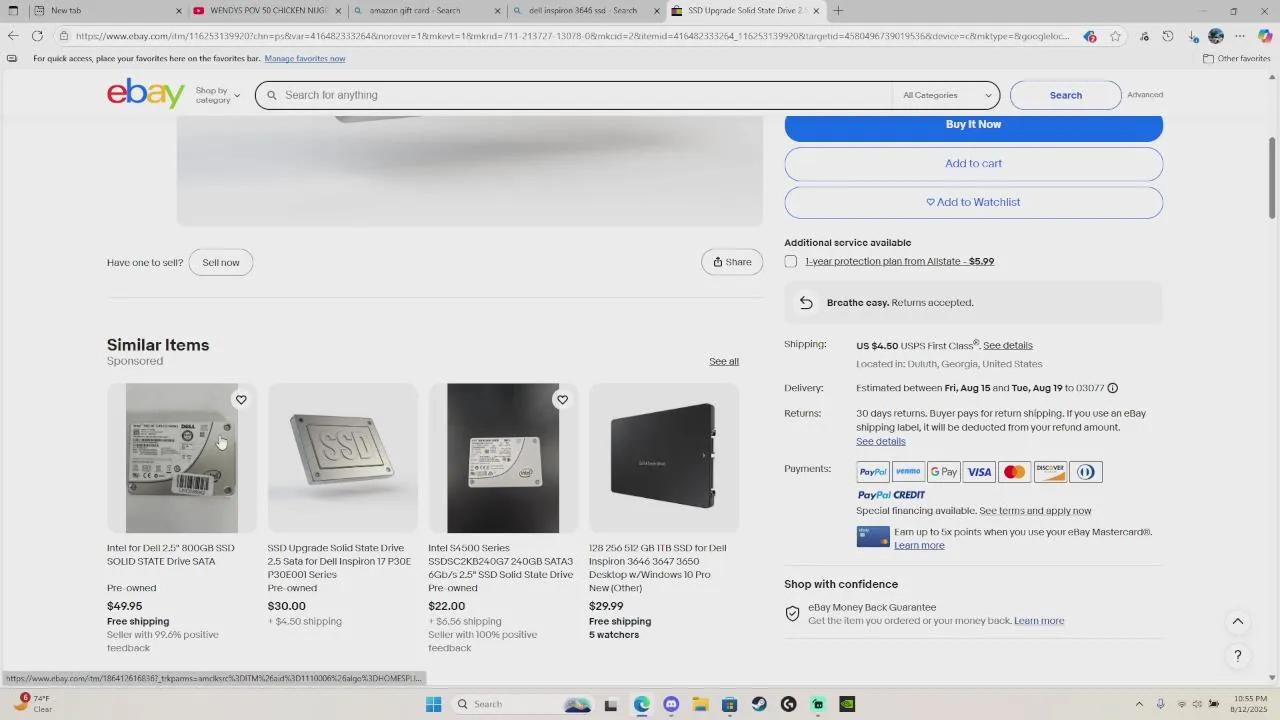Viewport: 1280px width, 720px height.
Task: Open shipping See details link
Action: [x=1008, y=346]
